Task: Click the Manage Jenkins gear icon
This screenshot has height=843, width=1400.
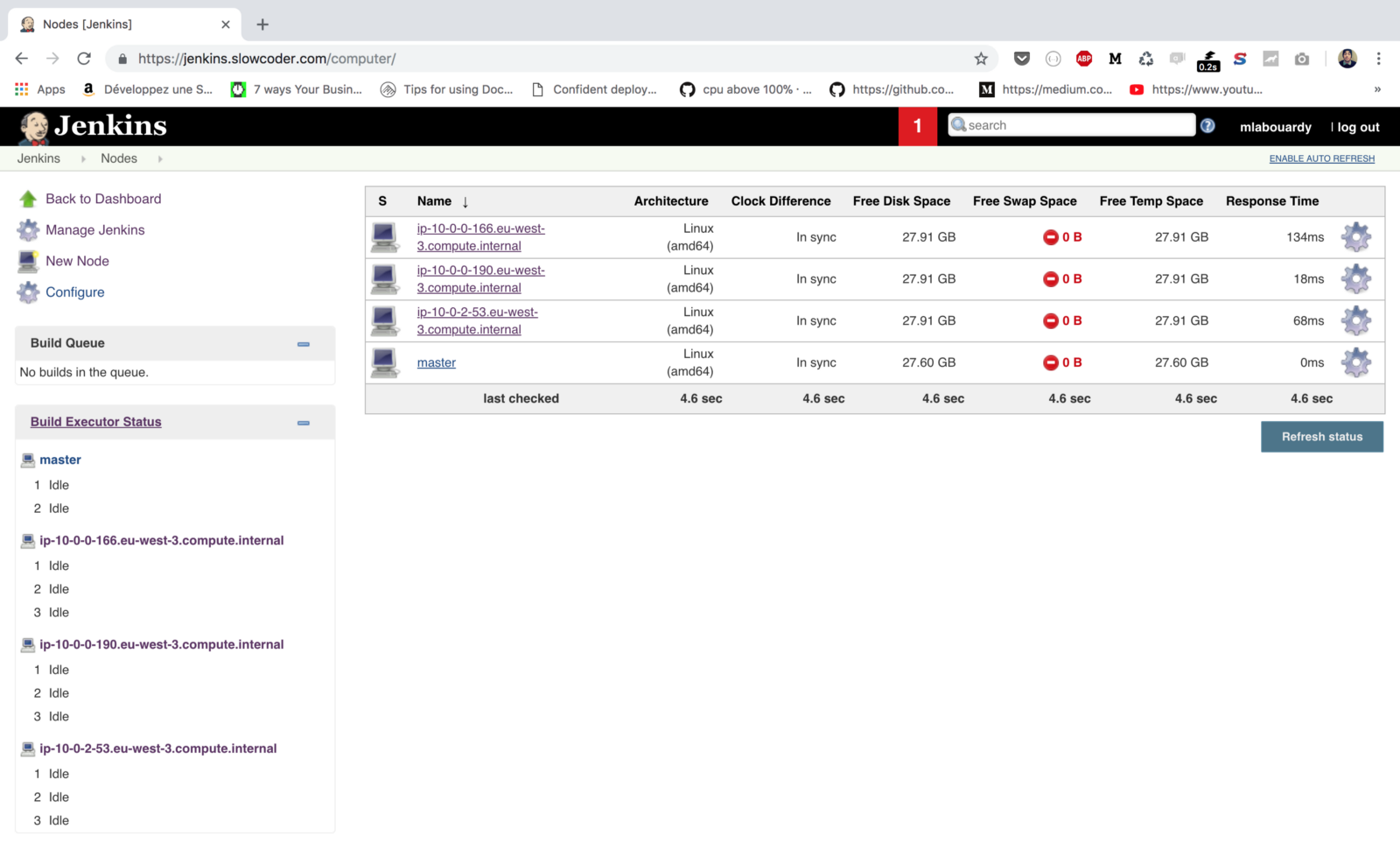Action: (28, 230)
